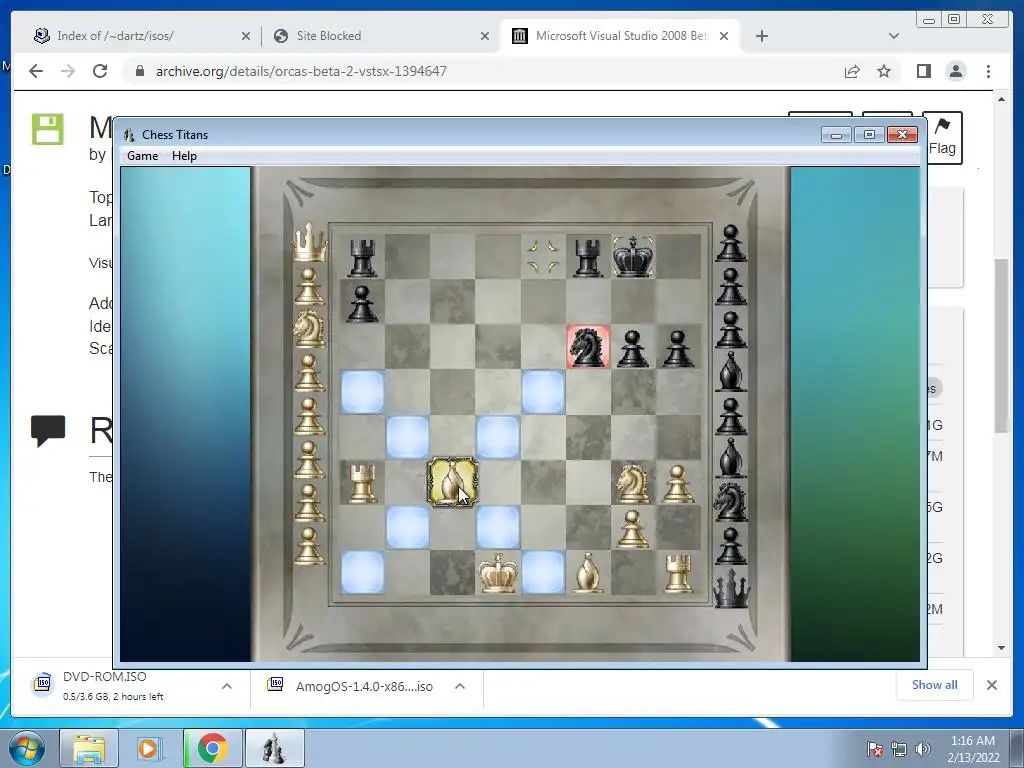Bookmark this page with the star icon
This screenshot has width=1024, height=768.
click(884, 71)
